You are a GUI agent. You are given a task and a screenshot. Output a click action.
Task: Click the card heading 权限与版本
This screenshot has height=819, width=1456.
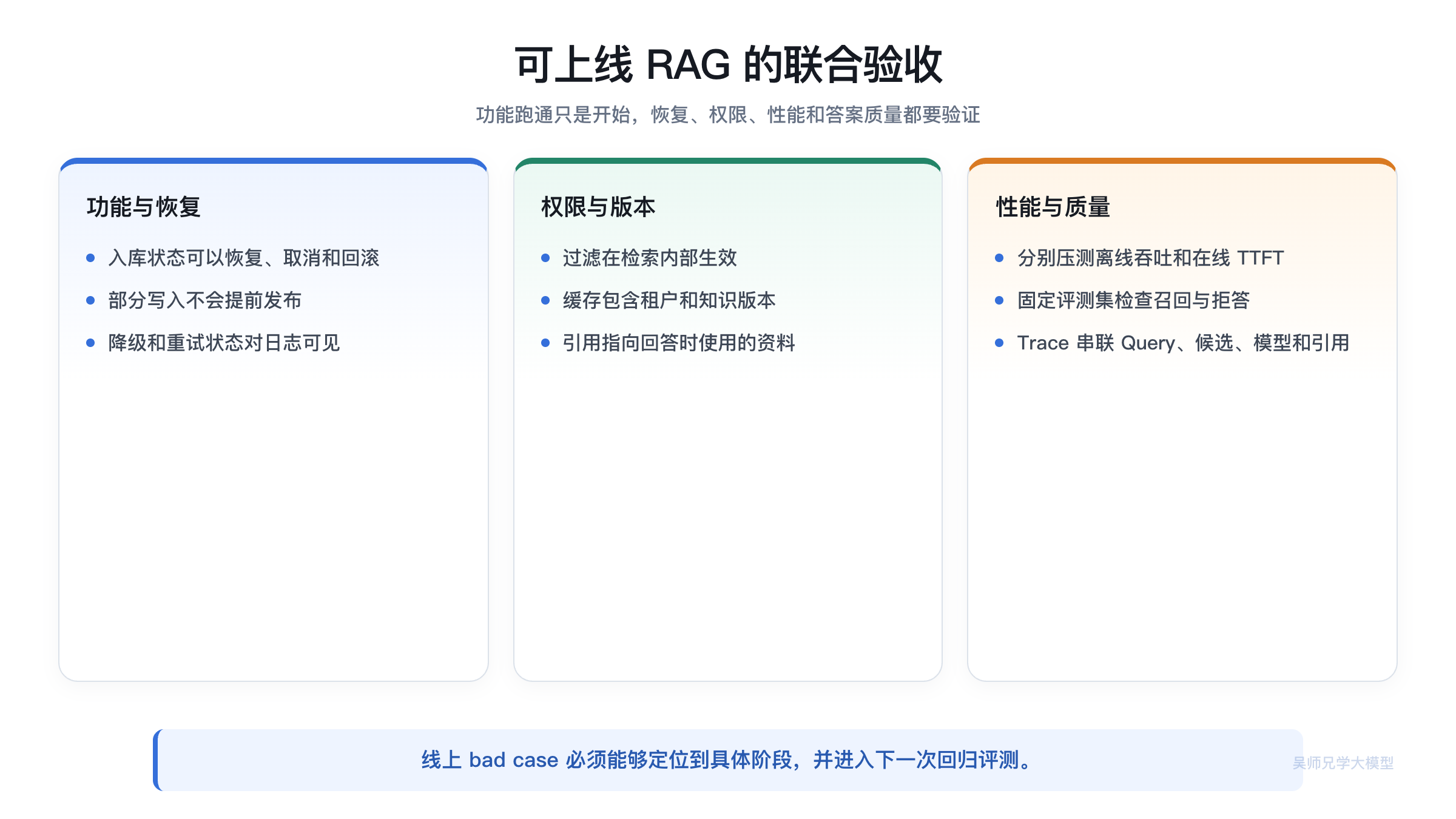click(x=598, y=207)
